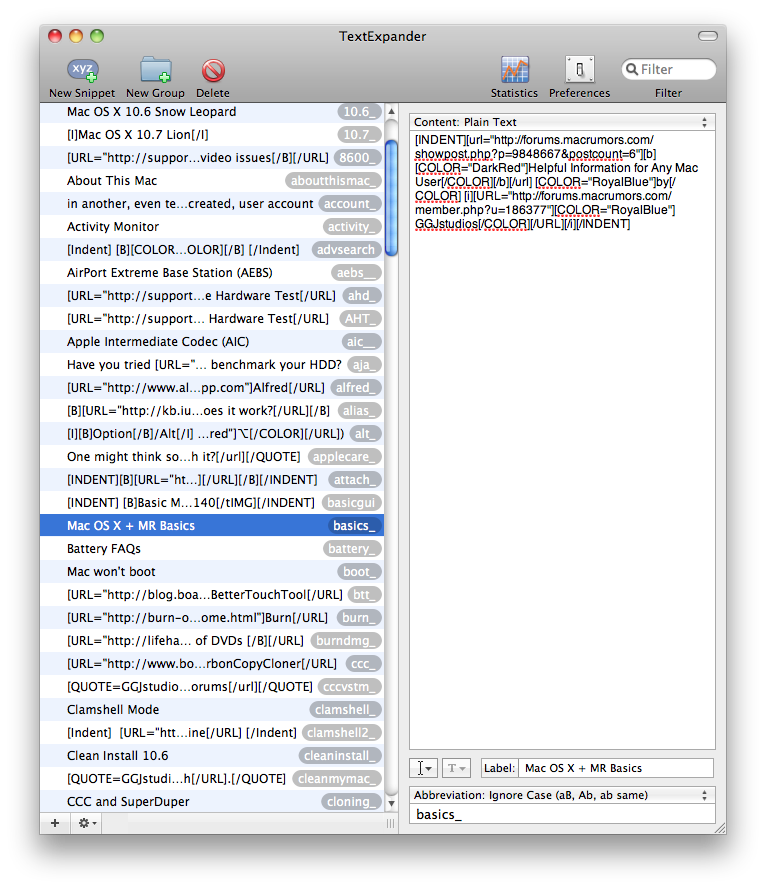
Task: Select the Mac won't boot snippet
Action: tap(211, 572)
